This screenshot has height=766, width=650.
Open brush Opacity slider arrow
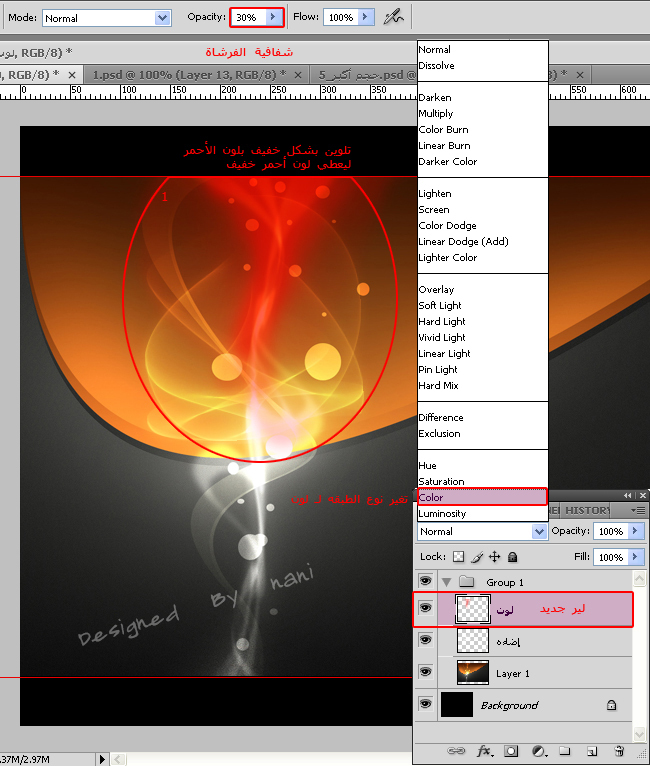pyautogui.click(x=273, y=17)
